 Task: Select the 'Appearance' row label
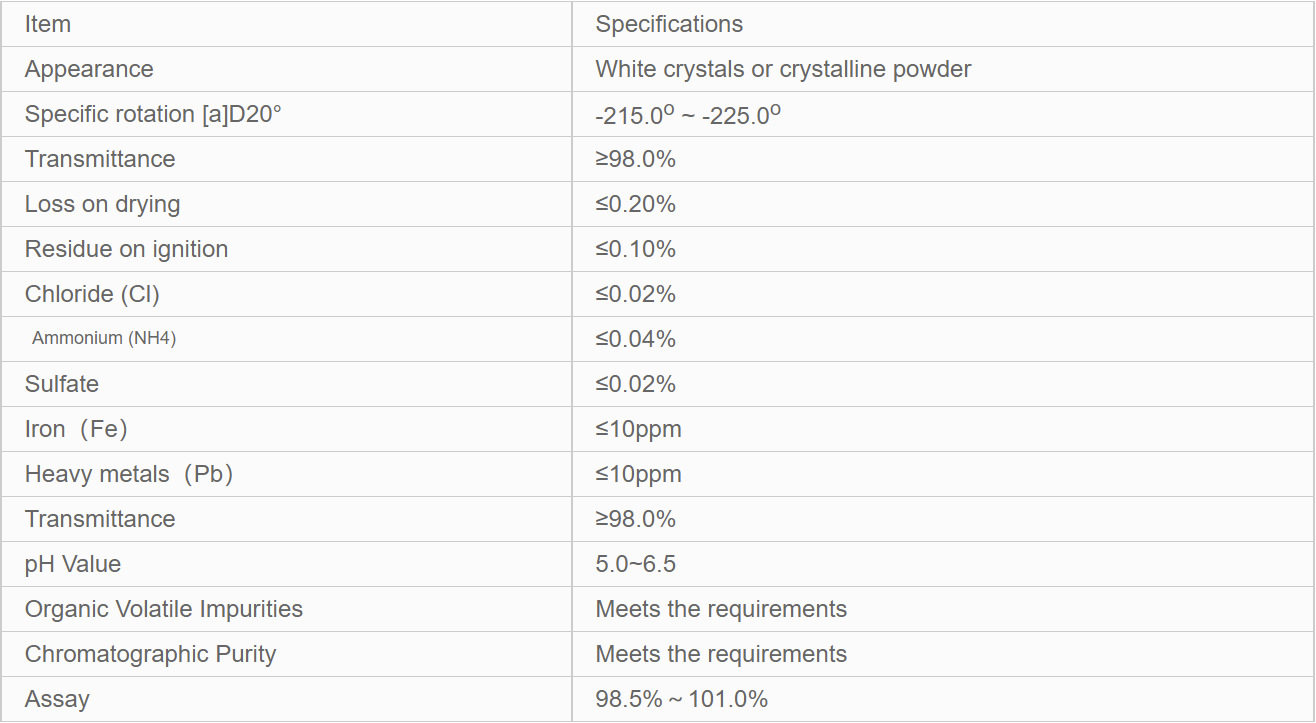pyautogui.click(x=89, y=69)
